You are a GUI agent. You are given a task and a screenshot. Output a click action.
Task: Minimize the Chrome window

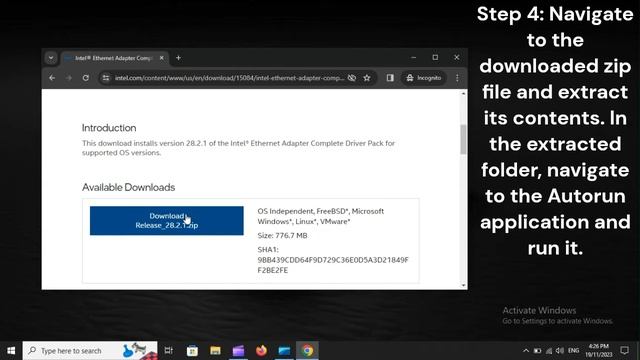(414, 58)
